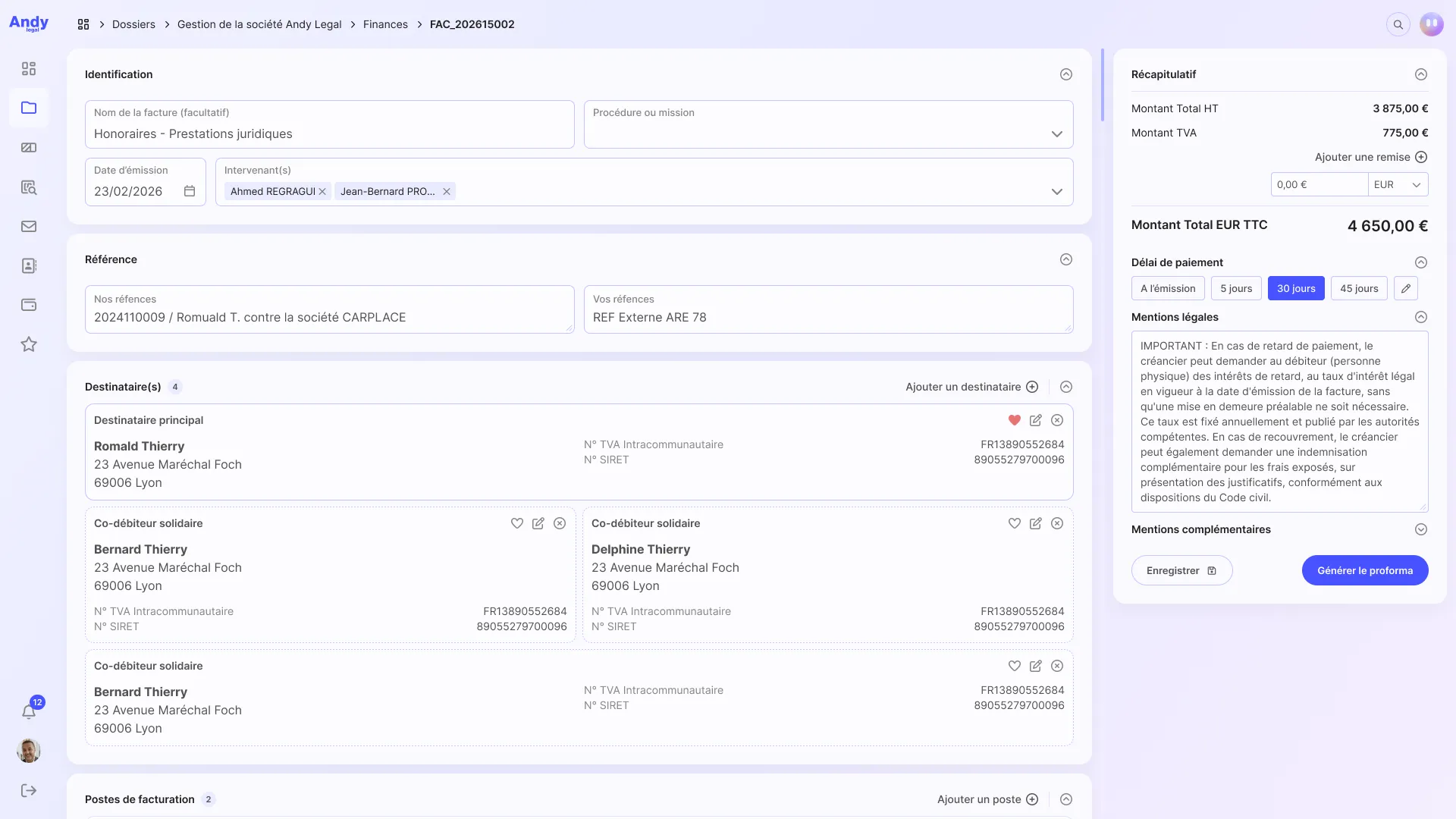The width and height of the screenshot is (1456, 819).
Task: Click the Andy legal logo
Action: (x=29, y=24)
